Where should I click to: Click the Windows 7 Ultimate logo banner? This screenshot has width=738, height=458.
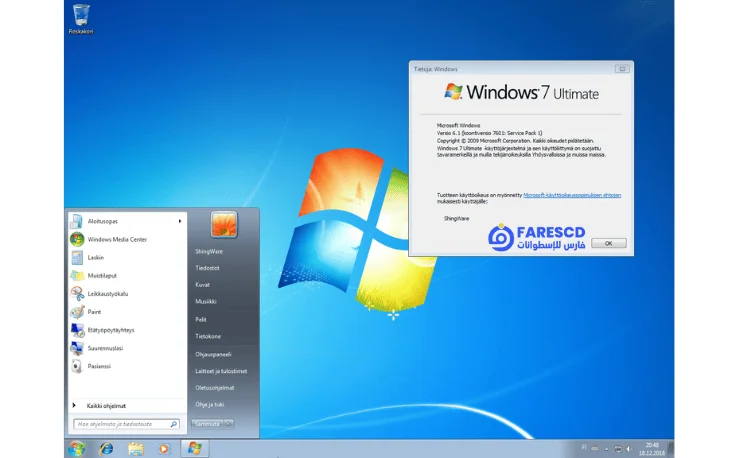pyautogui.click(x=521, y=92)
